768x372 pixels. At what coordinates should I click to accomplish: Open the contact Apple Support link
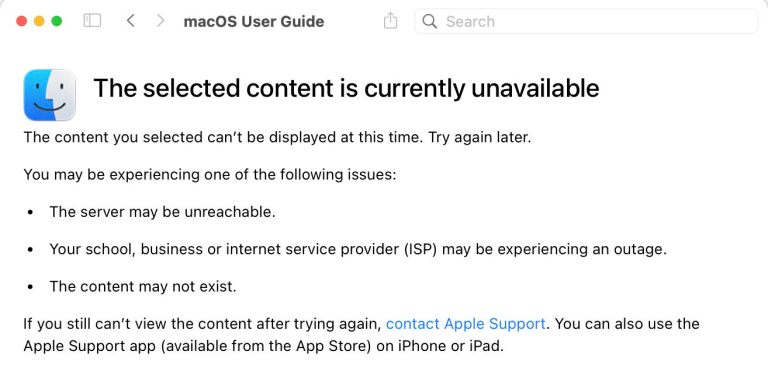466,324
